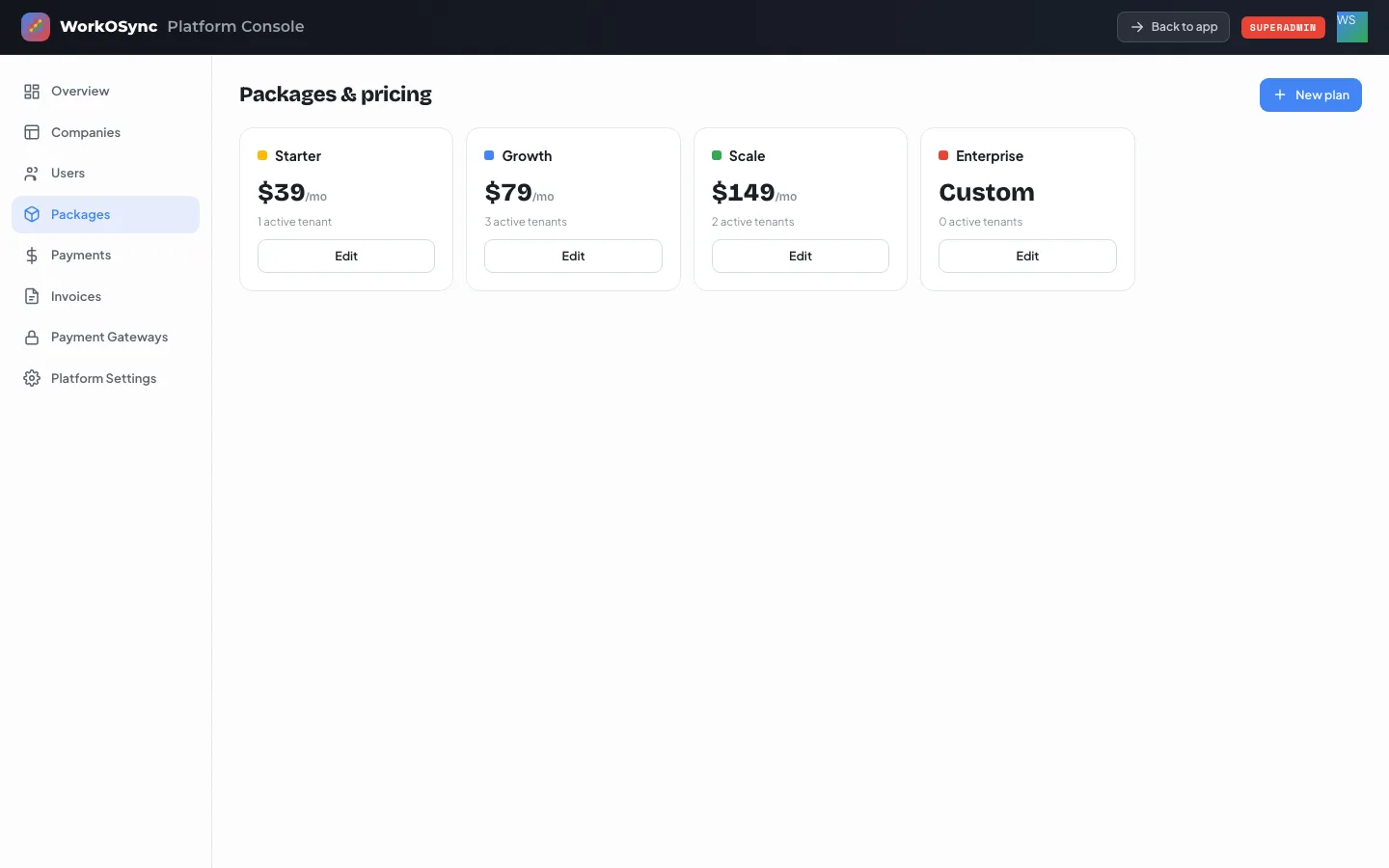
Task: Click the Packages box icon
Action: (x=32, y=214)
